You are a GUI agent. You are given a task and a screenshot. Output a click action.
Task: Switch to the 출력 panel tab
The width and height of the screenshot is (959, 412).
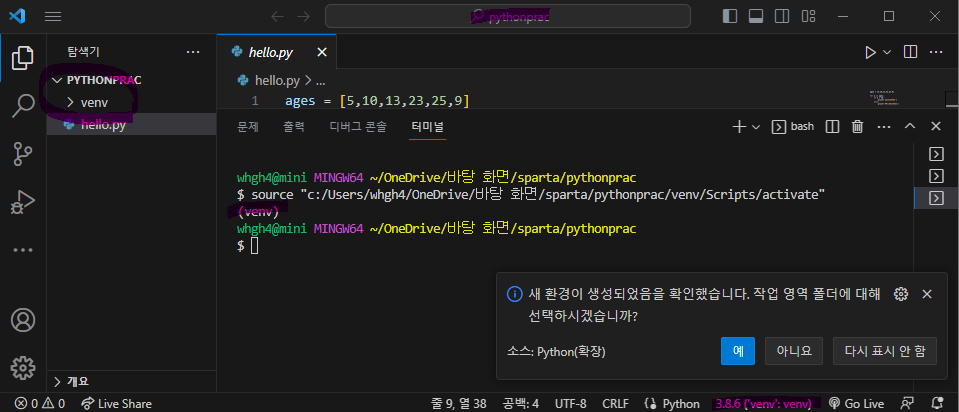(294, 127)
